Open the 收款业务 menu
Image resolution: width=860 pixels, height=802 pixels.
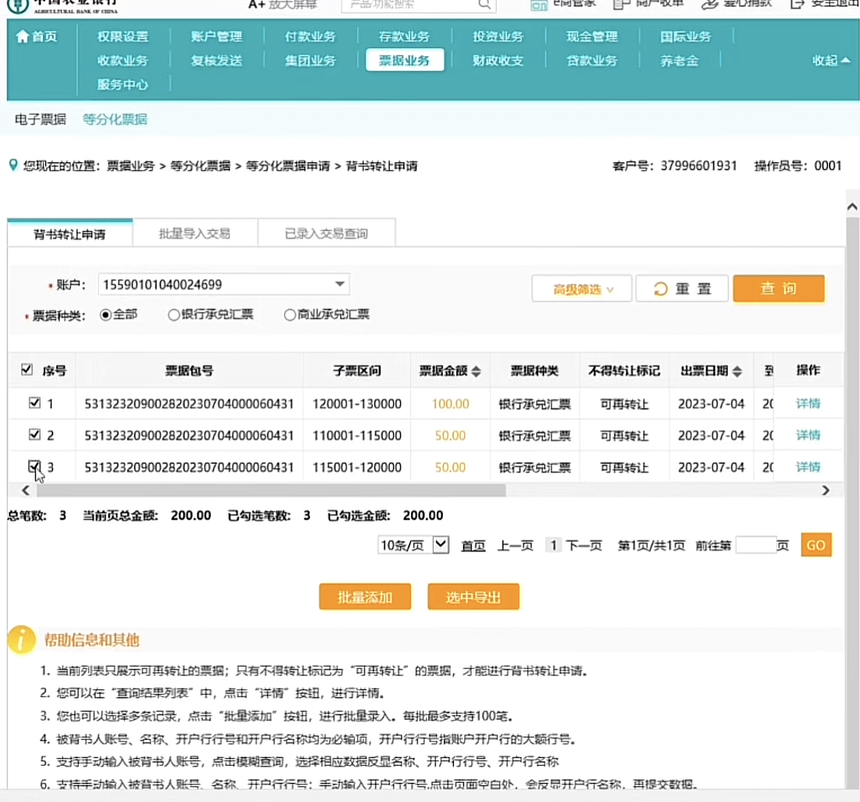pos(123,60)
